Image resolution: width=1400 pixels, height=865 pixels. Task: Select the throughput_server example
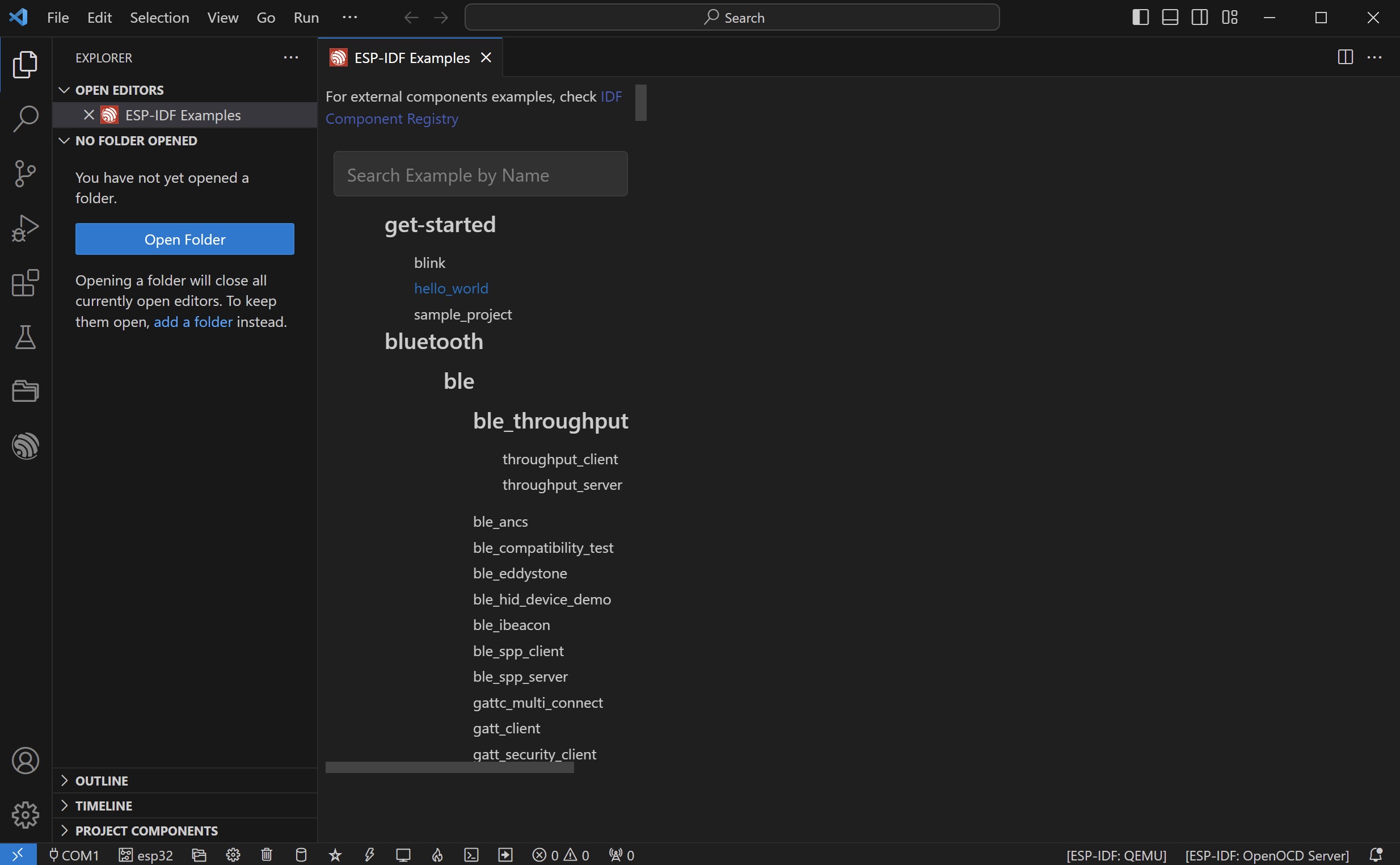pyautogui.click(x=562, y=485)
